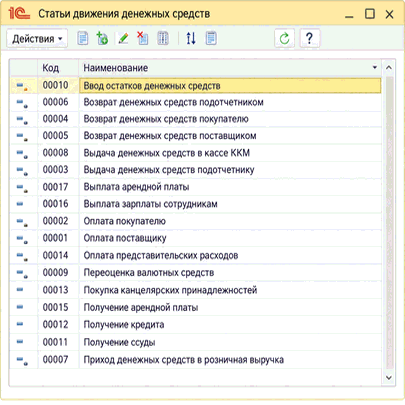
Task: Select 'Выплата зарплаты сотрудникам' name cell
Action: pos(230,204)
